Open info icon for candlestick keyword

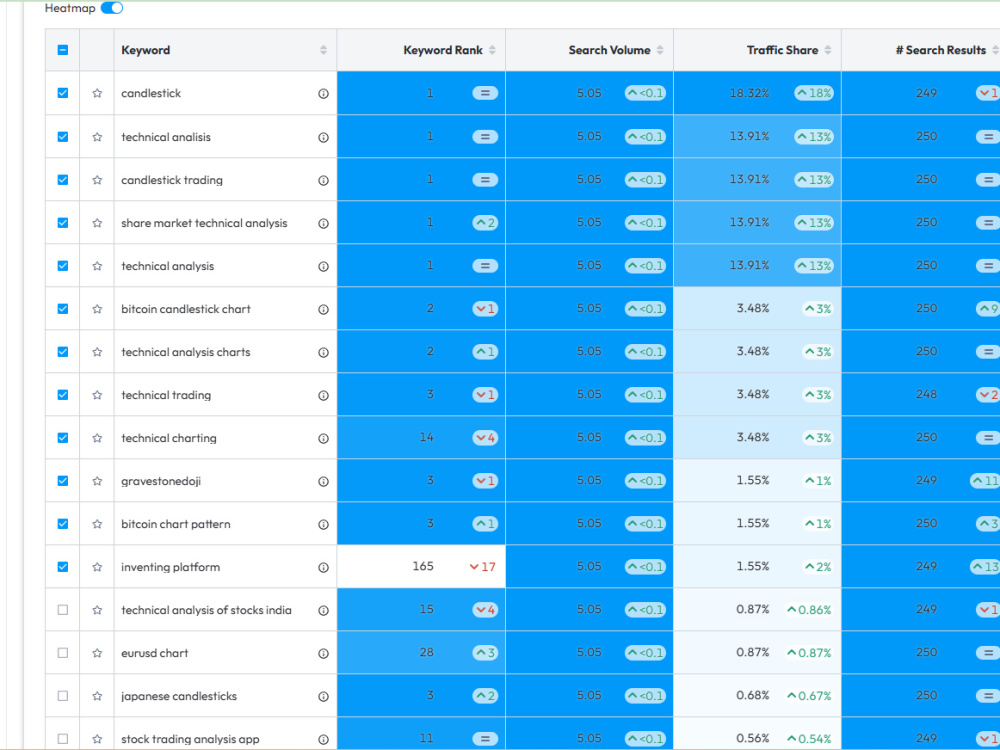(323, 93)
